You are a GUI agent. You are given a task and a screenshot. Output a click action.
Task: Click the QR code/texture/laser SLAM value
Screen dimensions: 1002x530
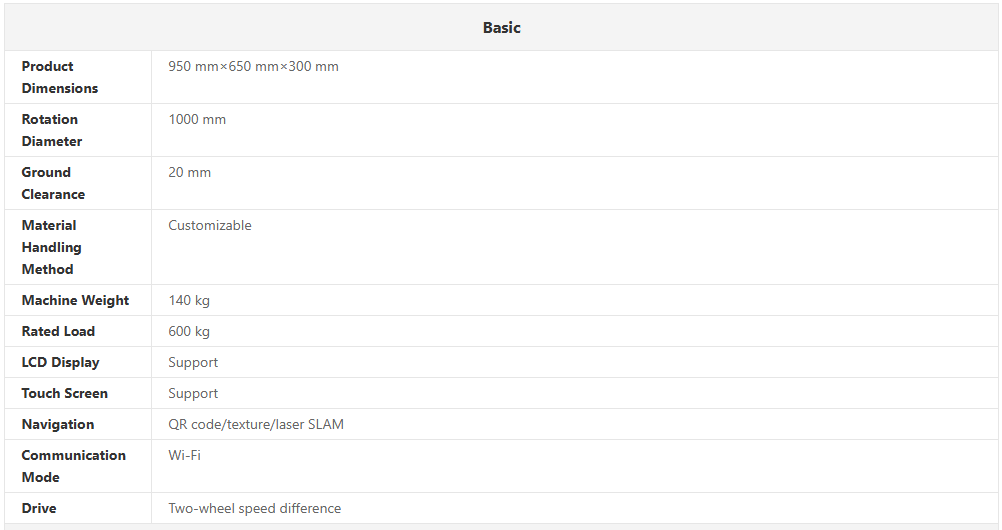click(256, 425)
